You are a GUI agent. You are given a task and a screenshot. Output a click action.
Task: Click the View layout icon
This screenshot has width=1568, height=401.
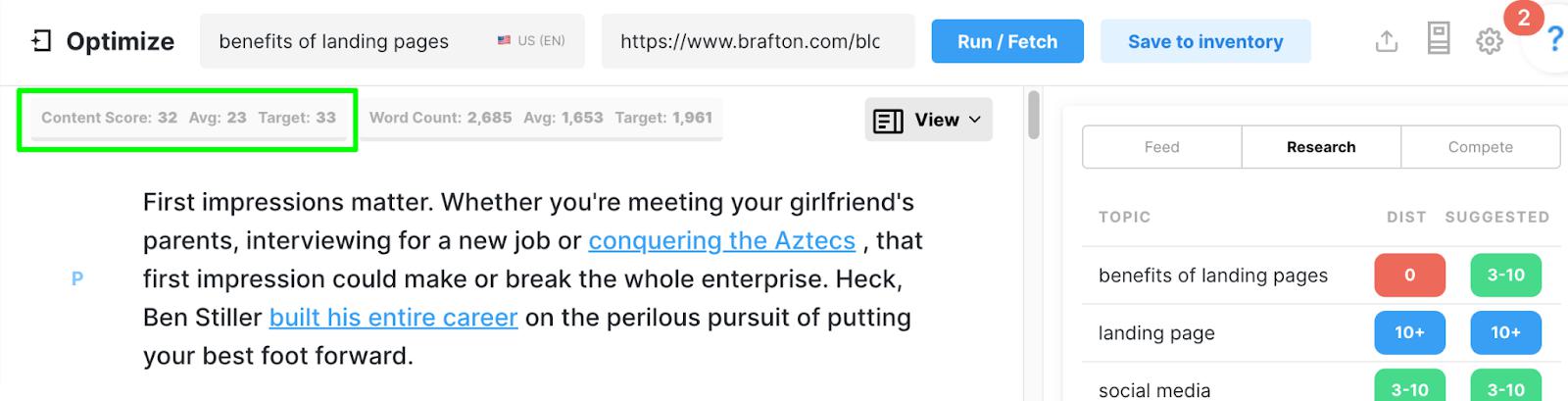tap(888, 121)
